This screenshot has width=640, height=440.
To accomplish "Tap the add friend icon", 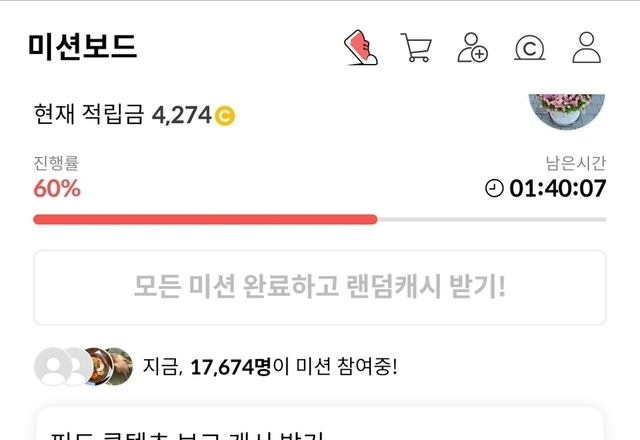I will coord(473,47).
